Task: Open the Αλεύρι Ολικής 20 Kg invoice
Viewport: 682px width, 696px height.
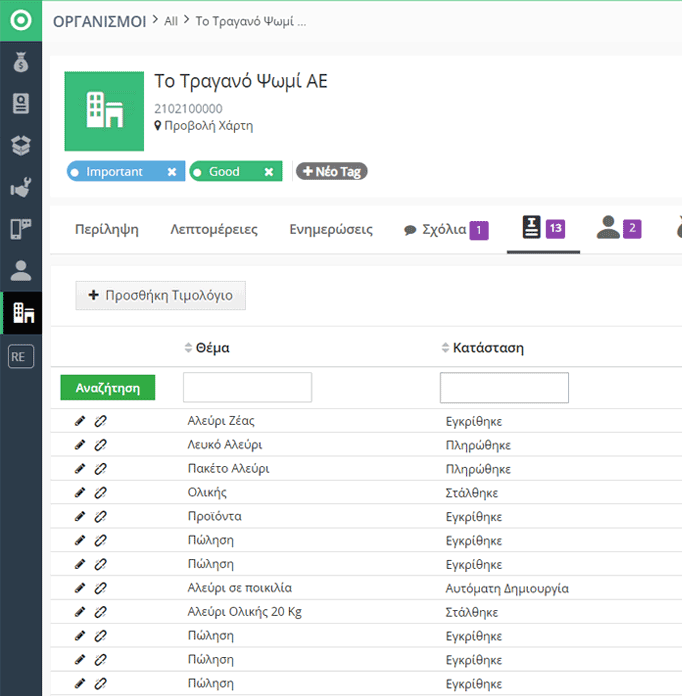Action: coord(244,612)
